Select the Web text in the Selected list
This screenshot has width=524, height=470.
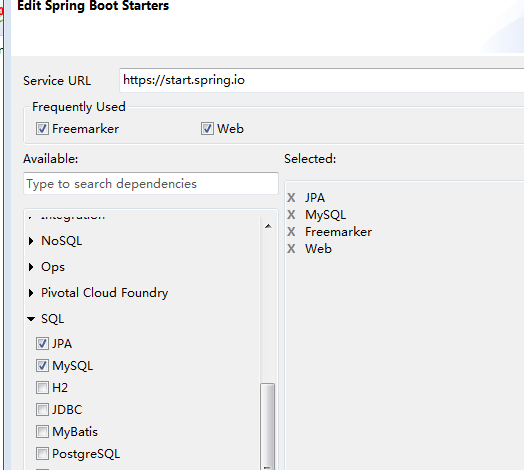click(x=318, y=249)
